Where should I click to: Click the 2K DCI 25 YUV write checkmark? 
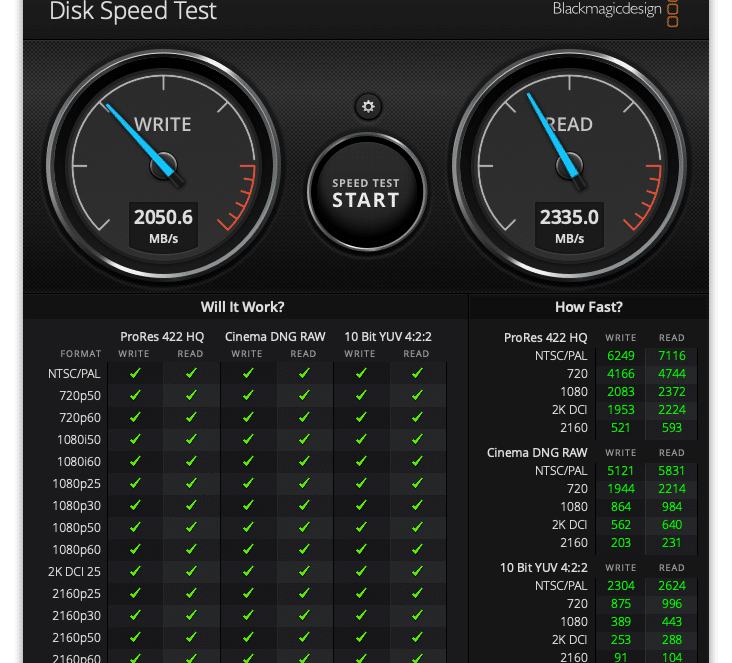(x=361, y=571)
